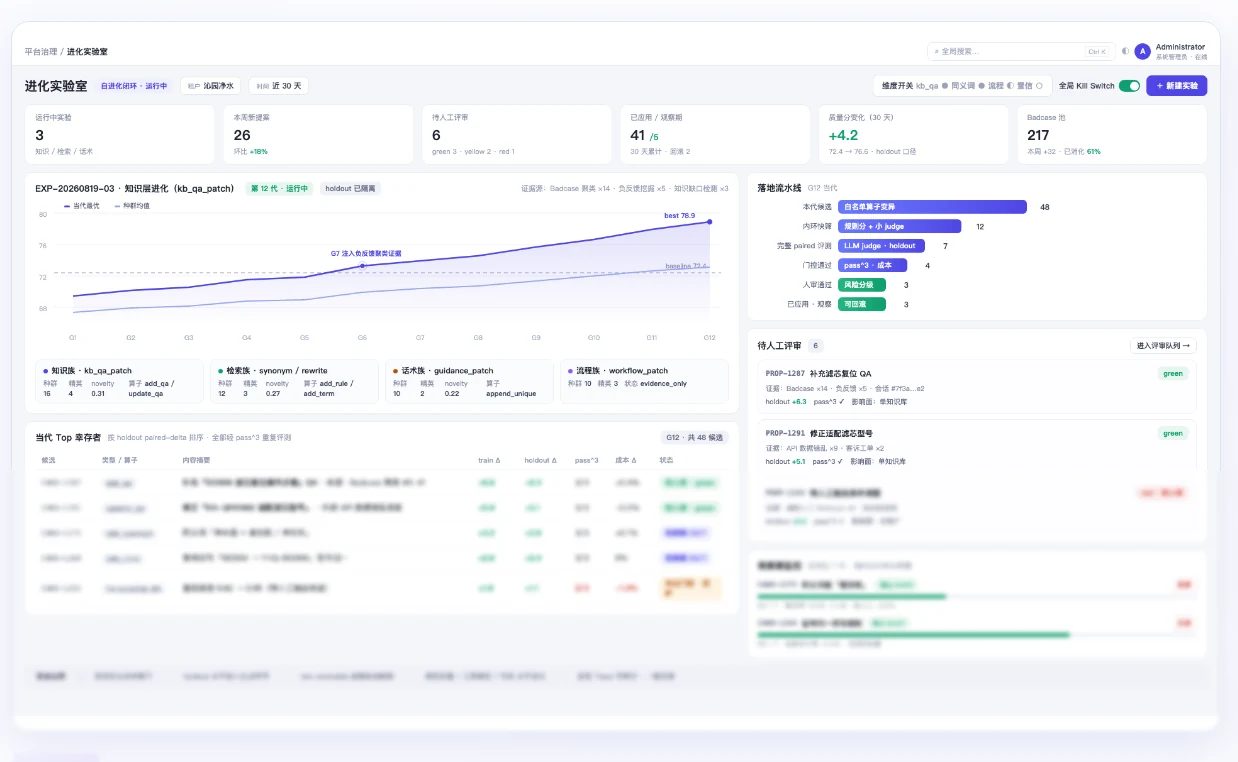Select the 知识族 · kb_qa_patch card

pos(119,381)
